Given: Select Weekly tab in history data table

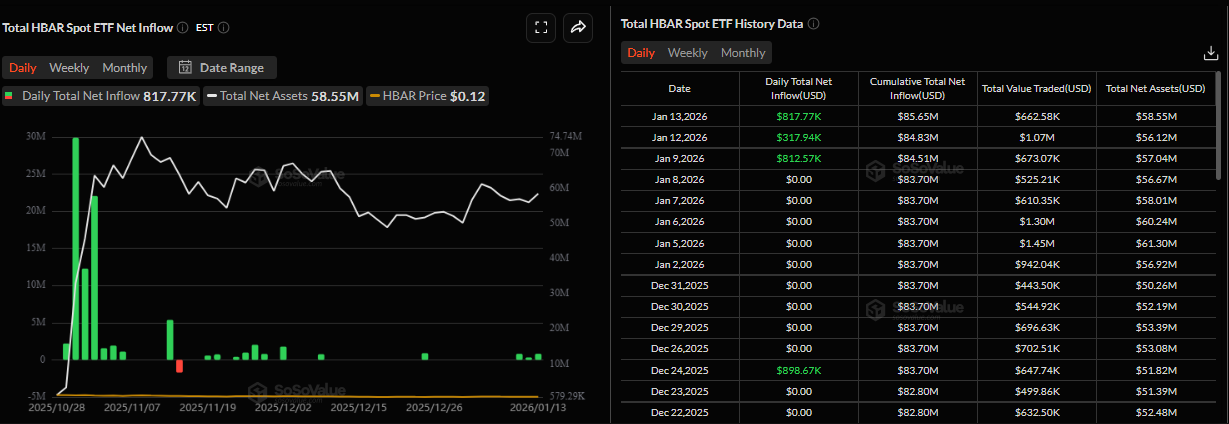Looking at the screenshot, I should click(687, 53).
